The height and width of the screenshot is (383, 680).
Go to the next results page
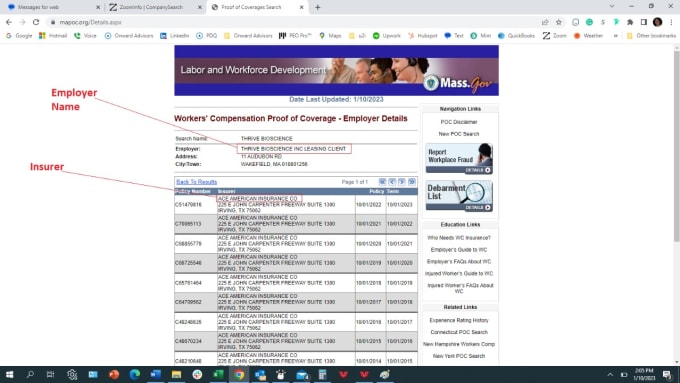pyautogui.click(x=402, y=182)
